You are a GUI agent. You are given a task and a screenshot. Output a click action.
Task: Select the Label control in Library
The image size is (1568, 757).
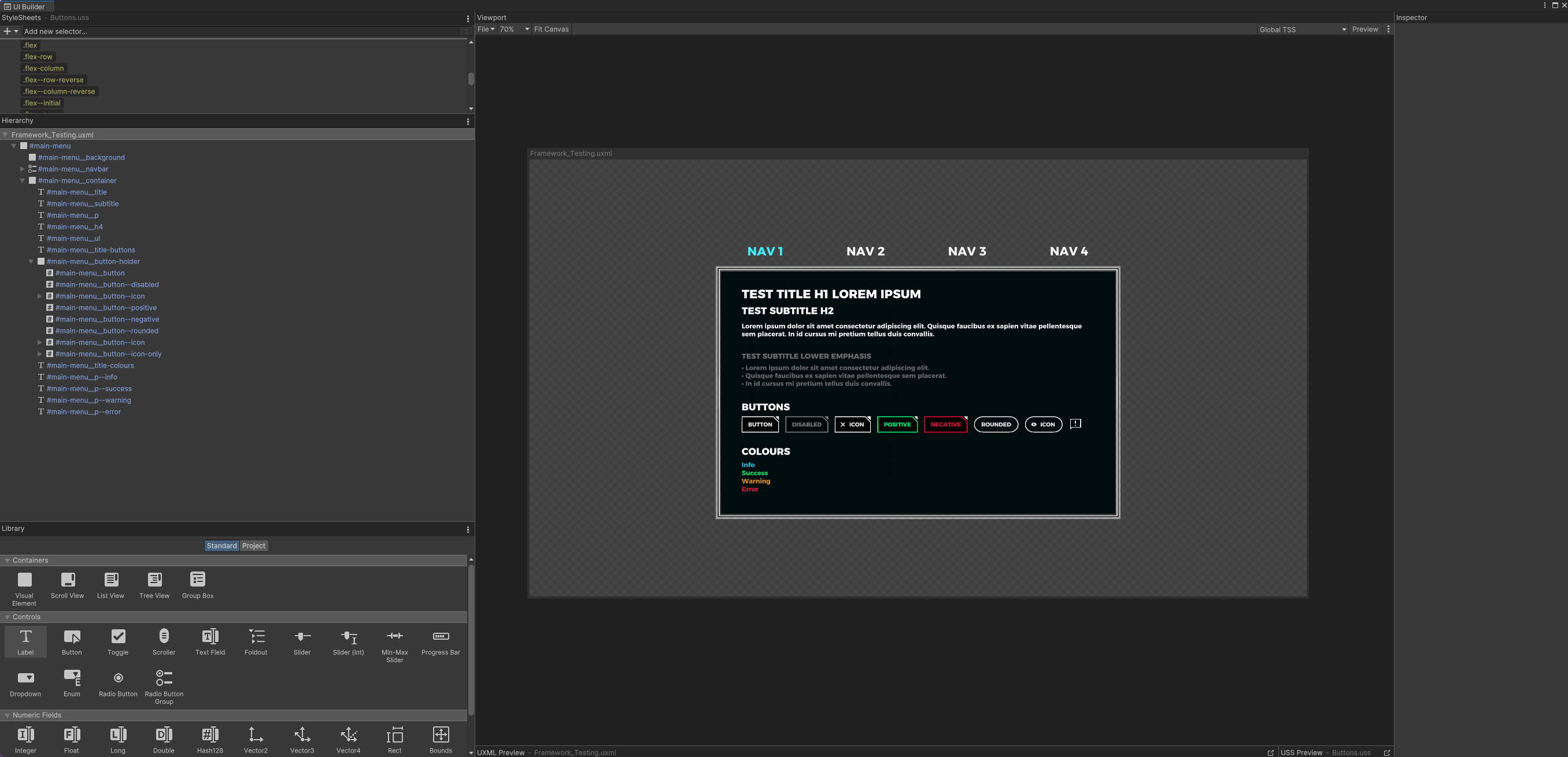[25, 641]
